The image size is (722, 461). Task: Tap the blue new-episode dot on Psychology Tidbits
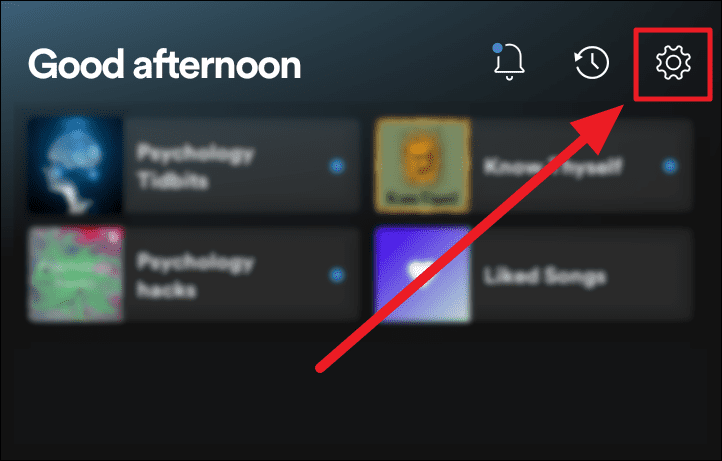click(337, 166)
